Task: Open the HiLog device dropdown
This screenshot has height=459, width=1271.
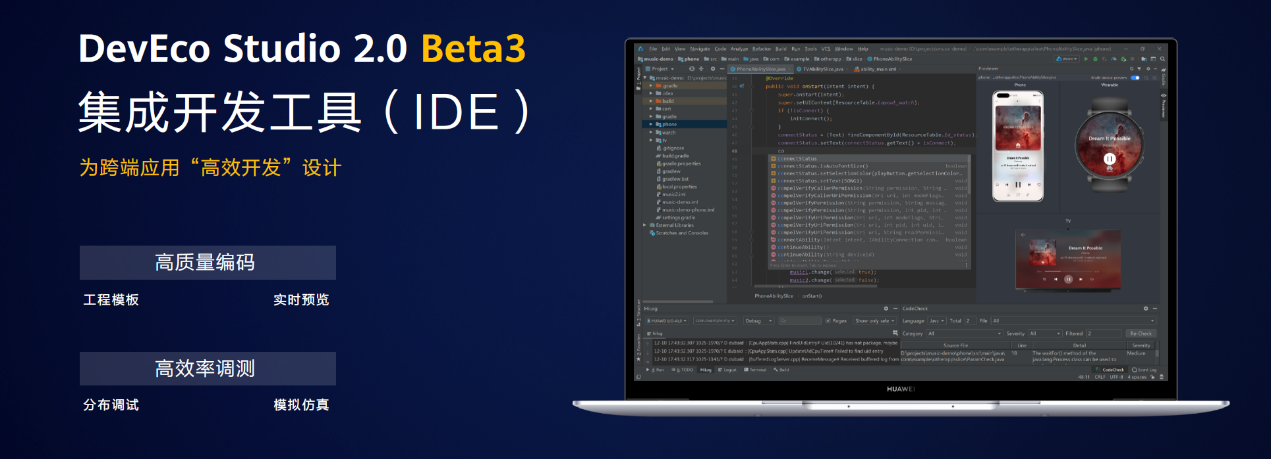Action: tap(667, 321)
